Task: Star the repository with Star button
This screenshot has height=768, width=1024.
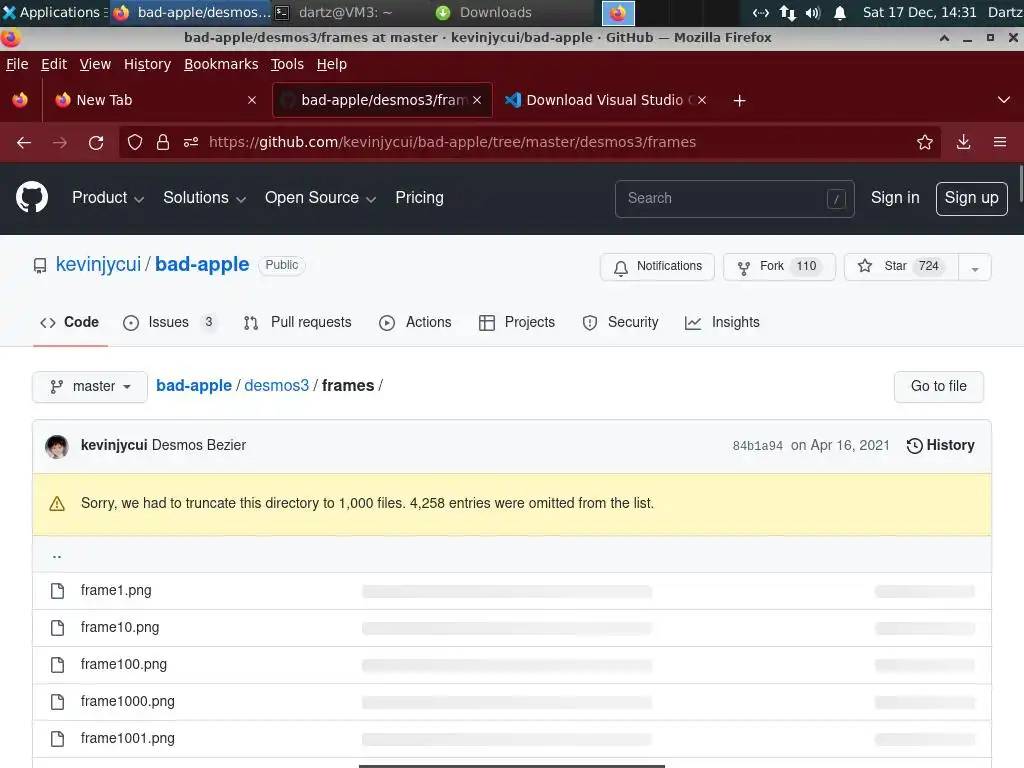Action: (901, 266)
